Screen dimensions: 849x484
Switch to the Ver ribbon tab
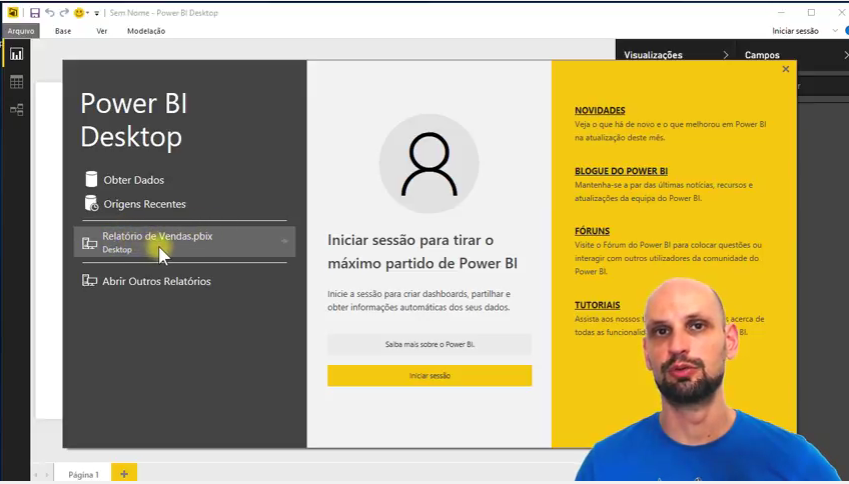[x=102, y=31]
